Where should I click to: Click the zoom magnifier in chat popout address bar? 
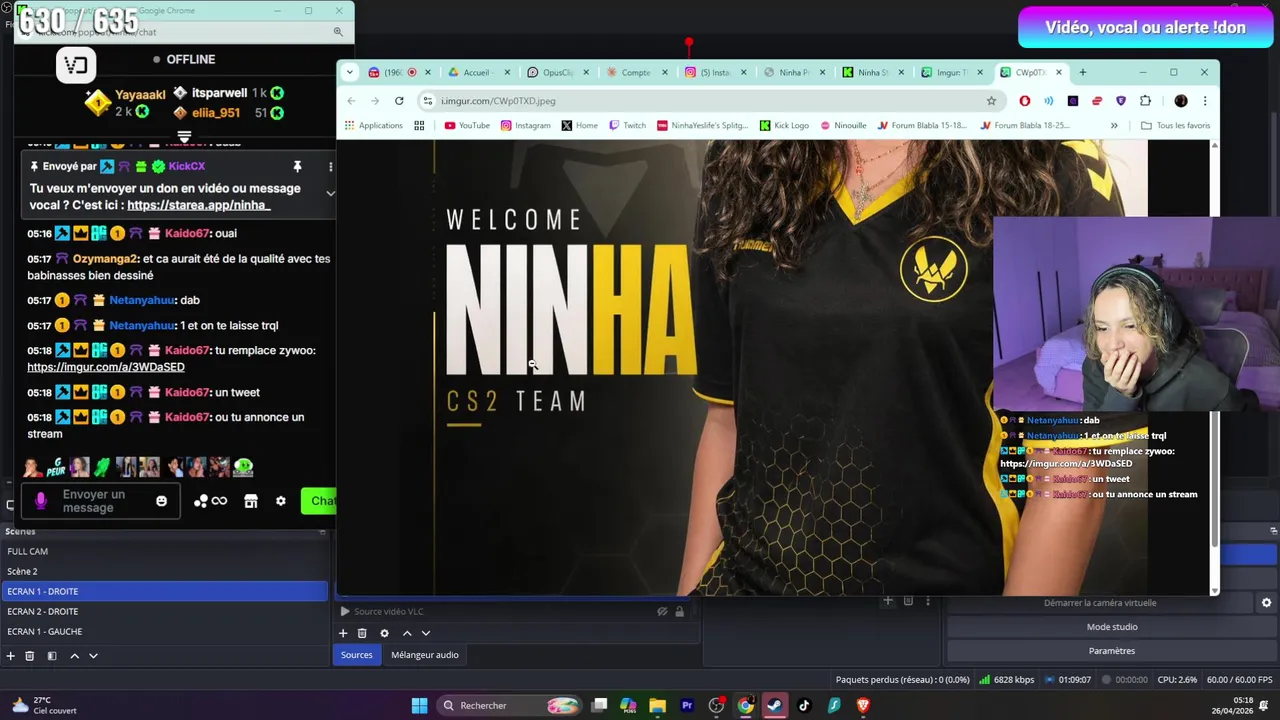[x=338, y=32]
